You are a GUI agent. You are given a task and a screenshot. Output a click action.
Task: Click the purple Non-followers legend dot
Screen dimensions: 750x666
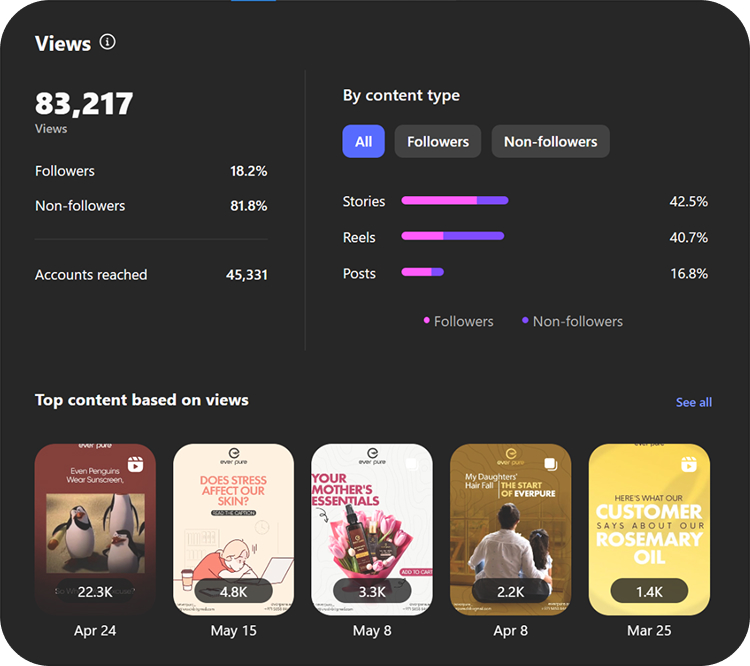(525, 321)
